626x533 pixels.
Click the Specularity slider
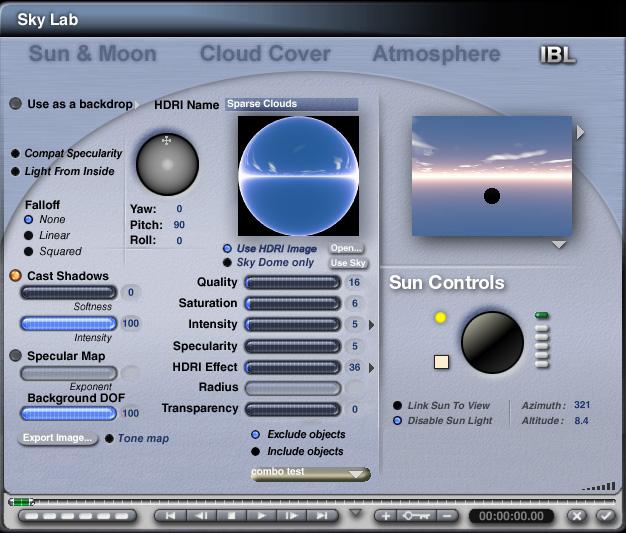point(293,346)
